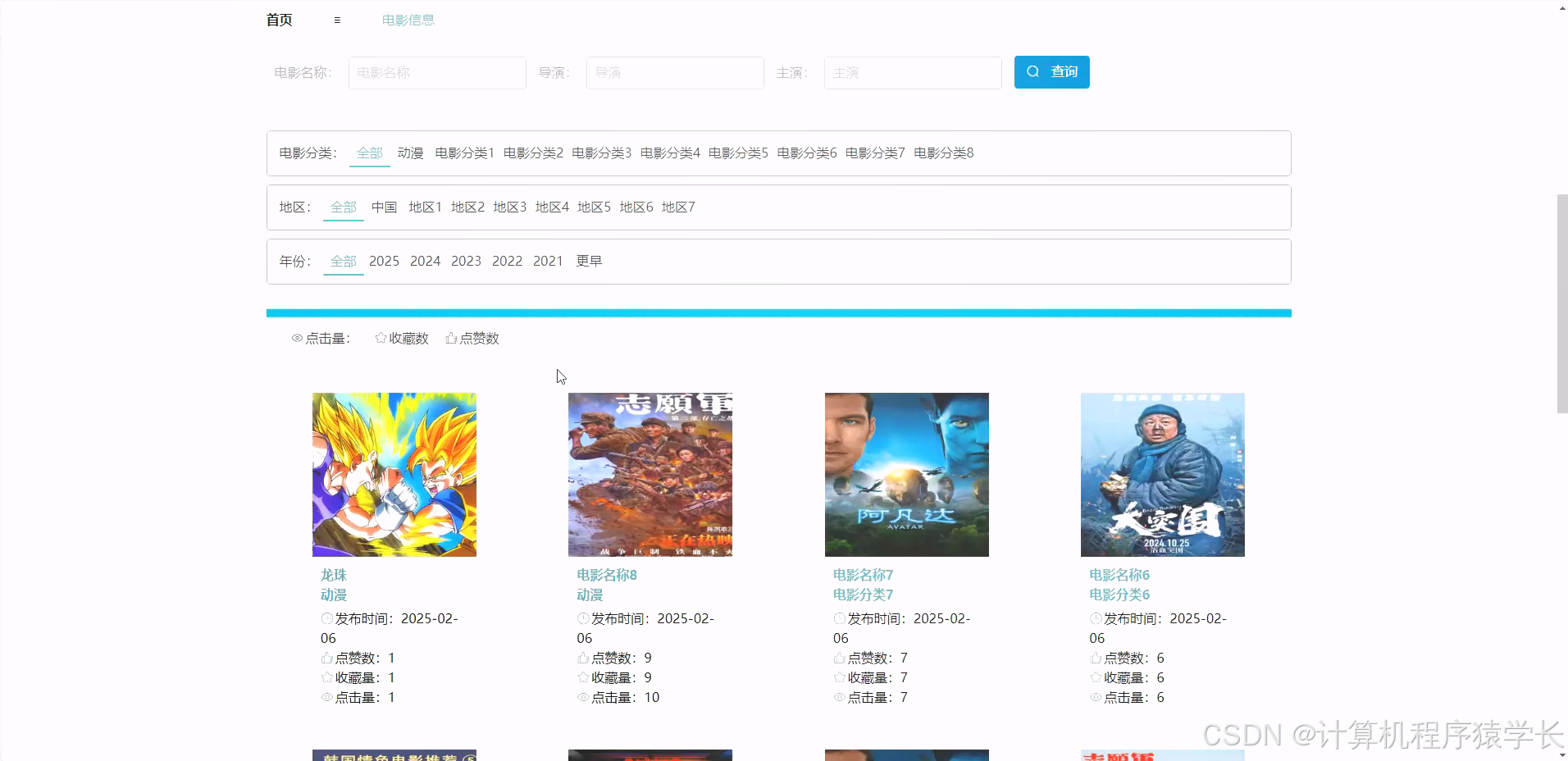Sort movies by the 点击量 eye icon
The height and width of the screenshot is (761, 1568).
297,338
